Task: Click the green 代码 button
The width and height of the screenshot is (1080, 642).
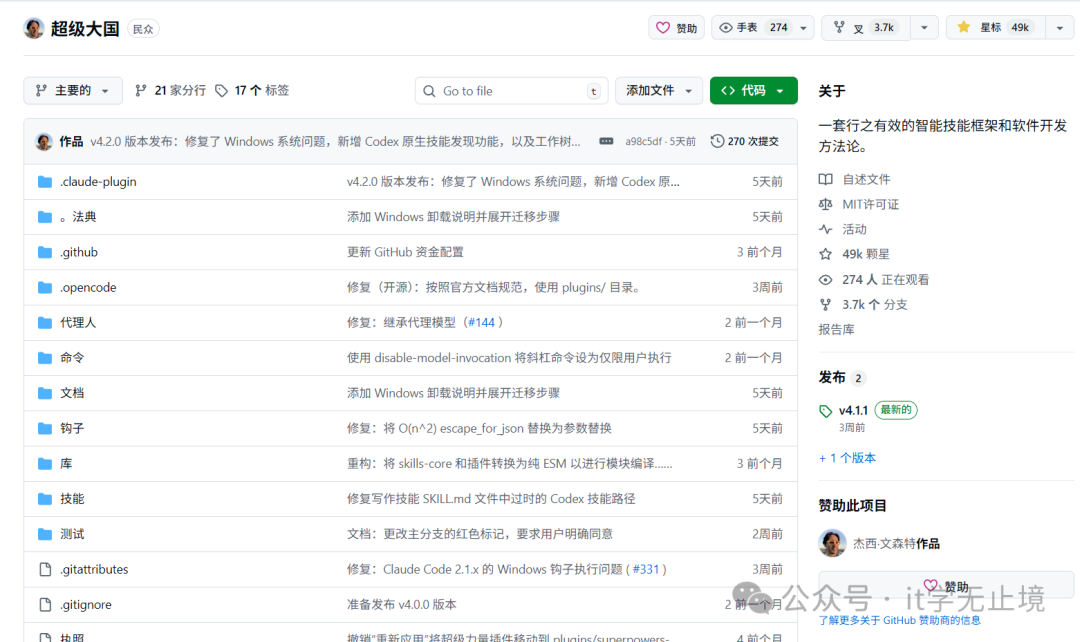Action: click(x=753, y=90)
